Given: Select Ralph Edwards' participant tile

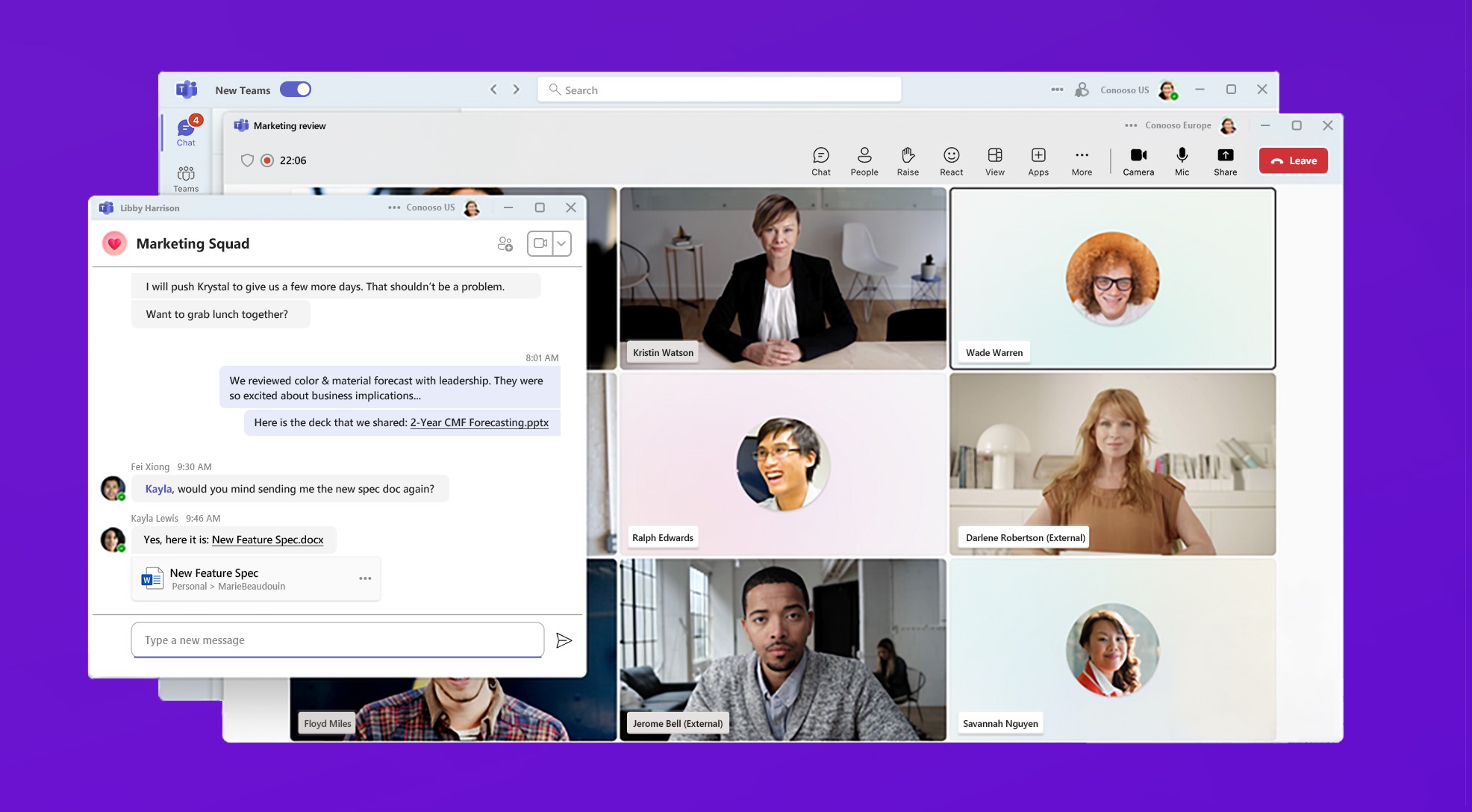Looking at the screenshot, I should pyautogui.click(x=783, y=464).
